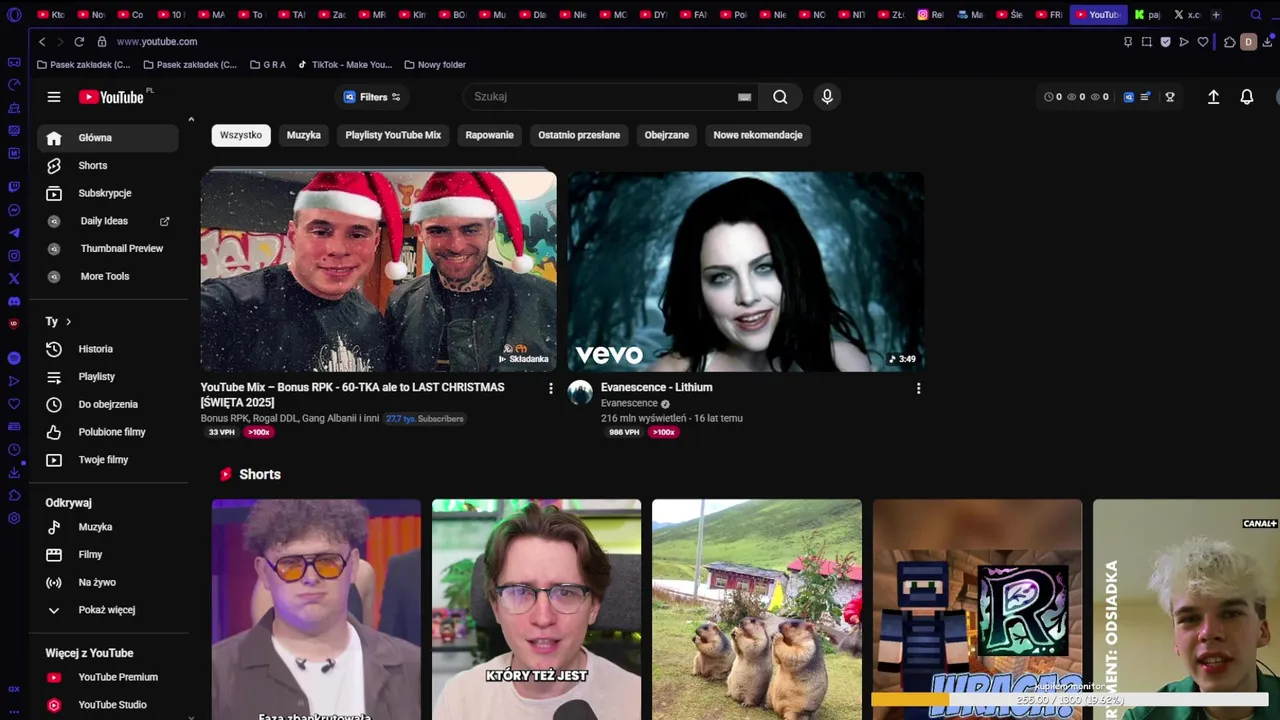This screenshot has height=720, width=1280.
Task: Reload the page in the browser
Action: pos(79,42)
